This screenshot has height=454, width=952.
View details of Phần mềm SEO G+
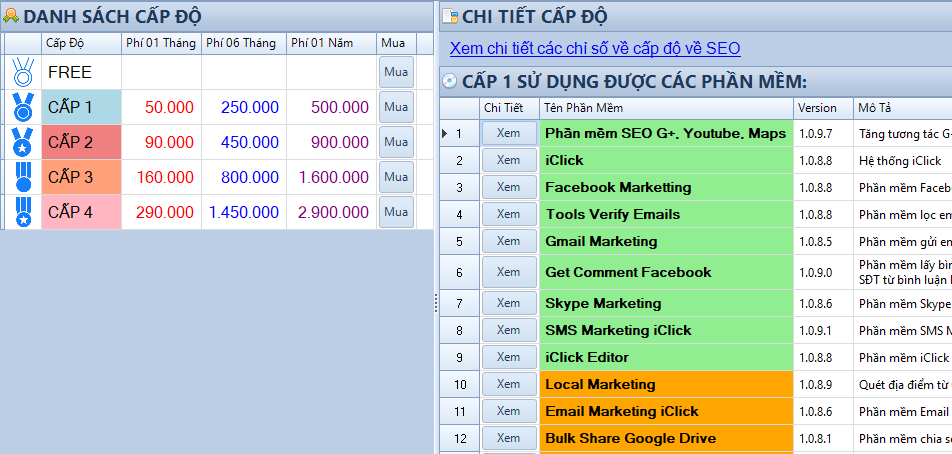click(509, 133)
